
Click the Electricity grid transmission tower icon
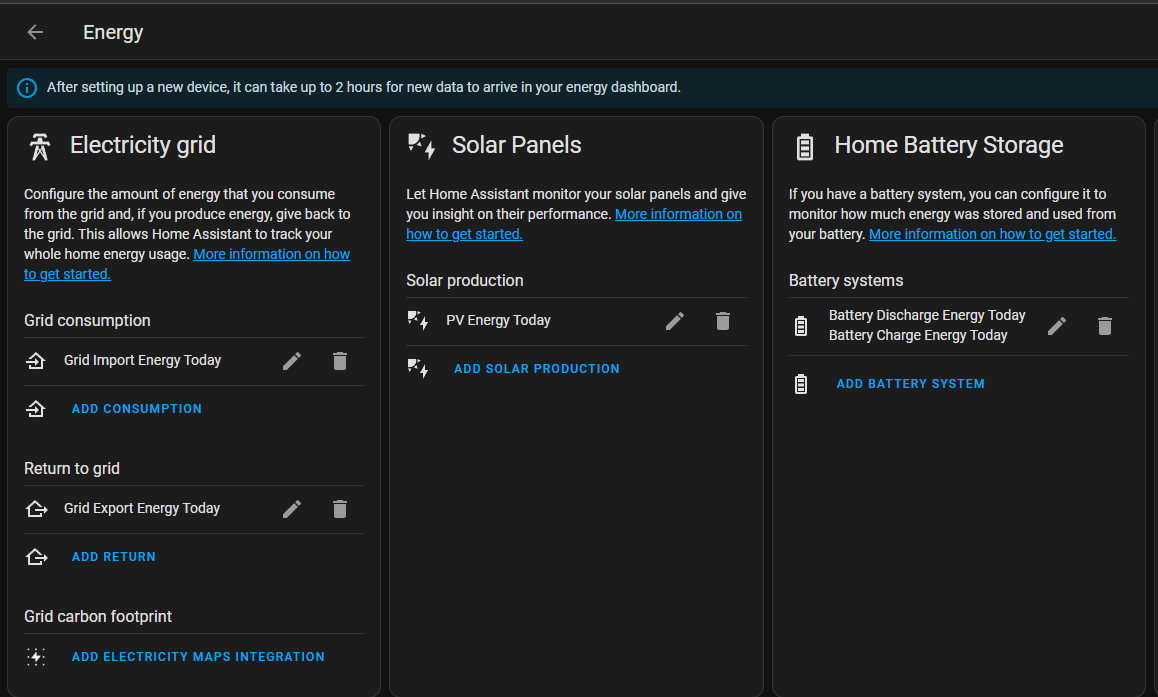click(x=39, y=145)
